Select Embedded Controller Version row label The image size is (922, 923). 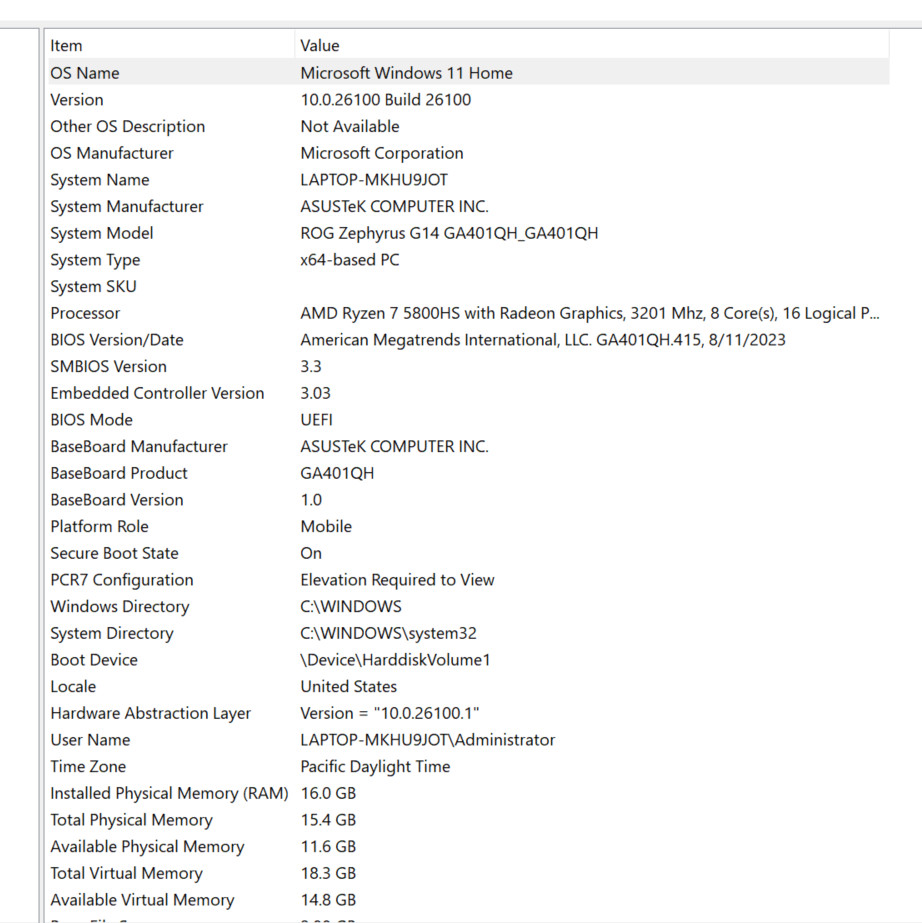pos(157,393)
